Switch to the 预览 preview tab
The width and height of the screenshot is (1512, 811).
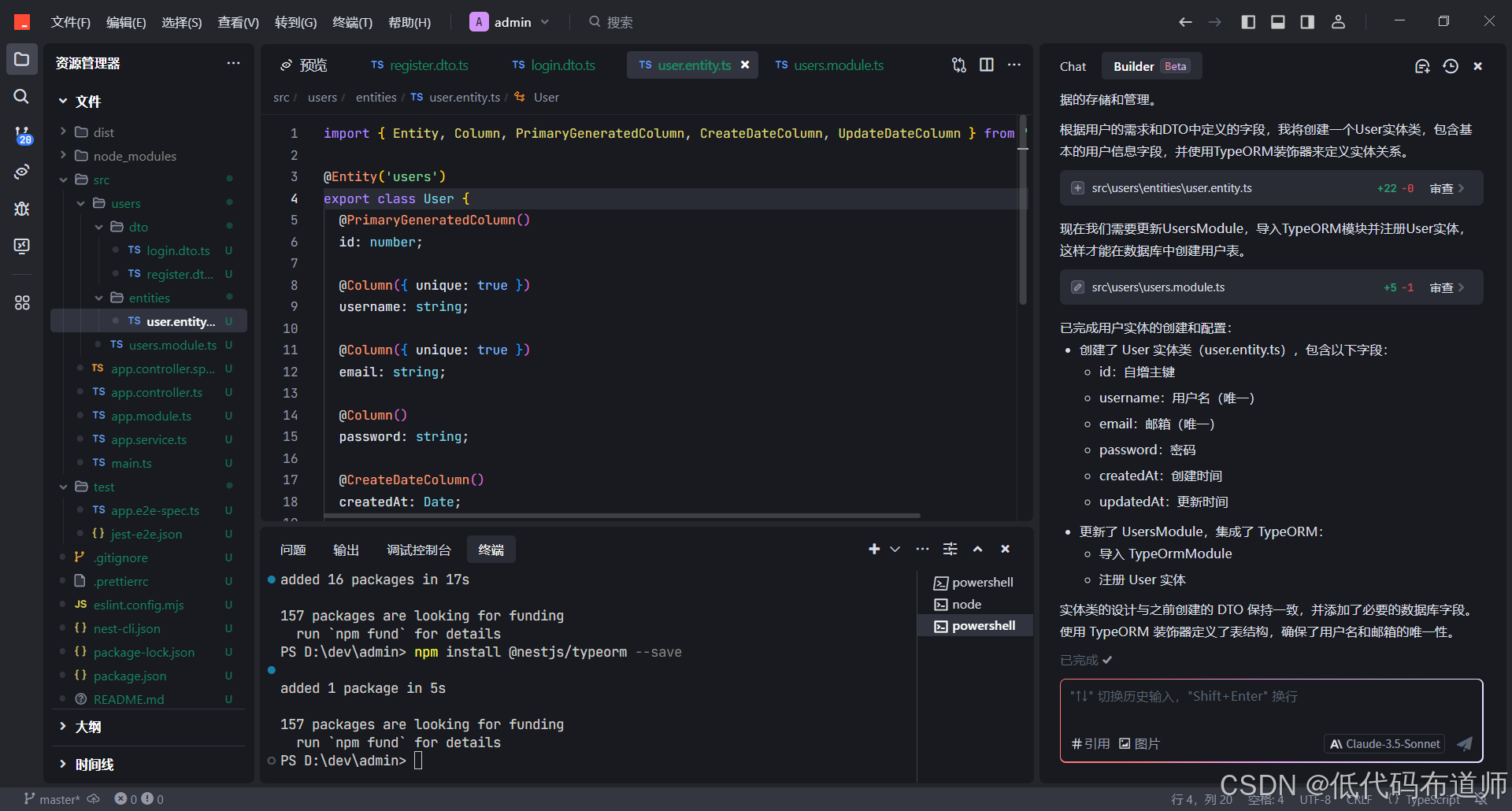304,65
